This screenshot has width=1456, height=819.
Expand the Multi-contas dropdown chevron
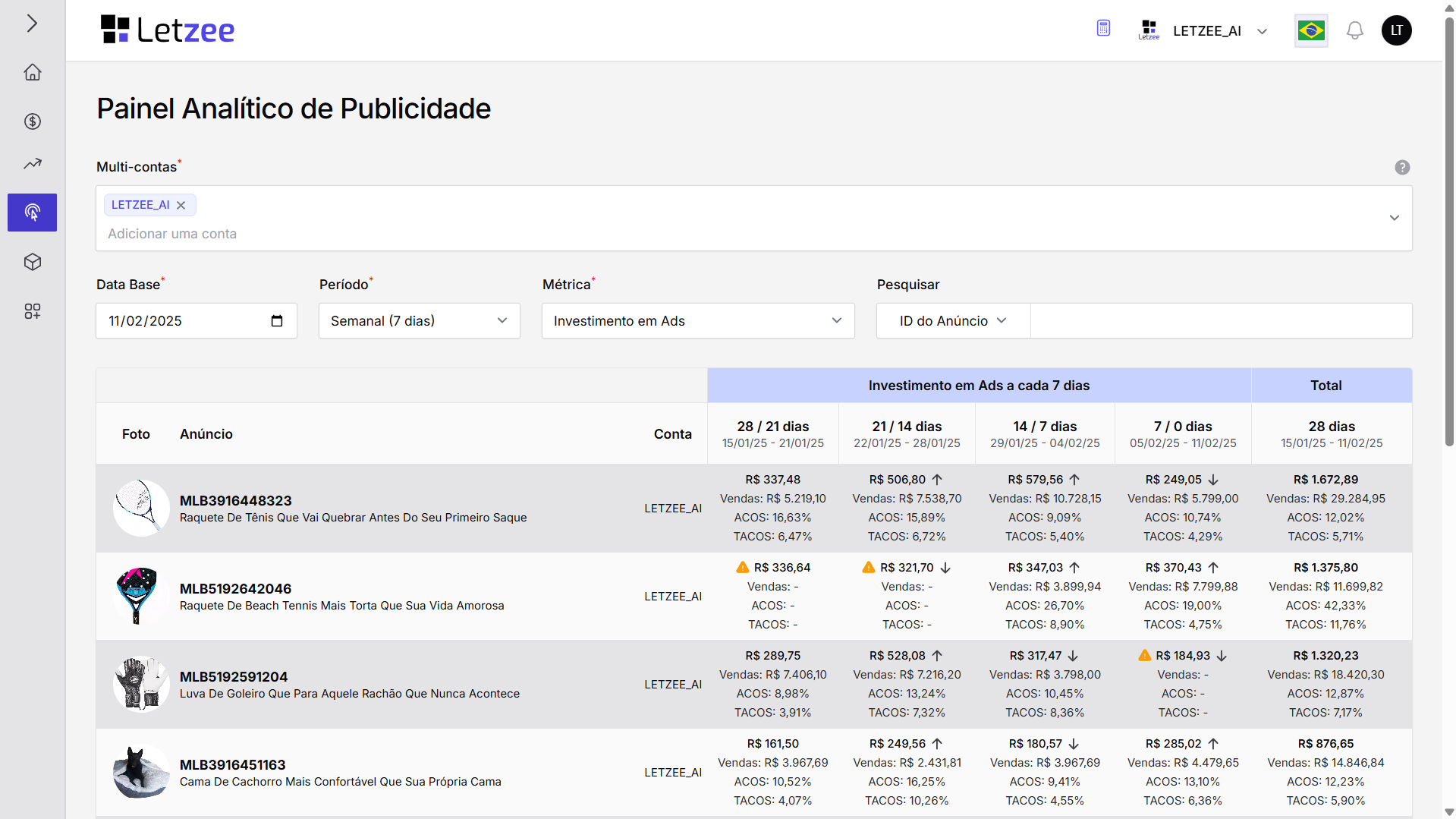[x=1394, y=218]
